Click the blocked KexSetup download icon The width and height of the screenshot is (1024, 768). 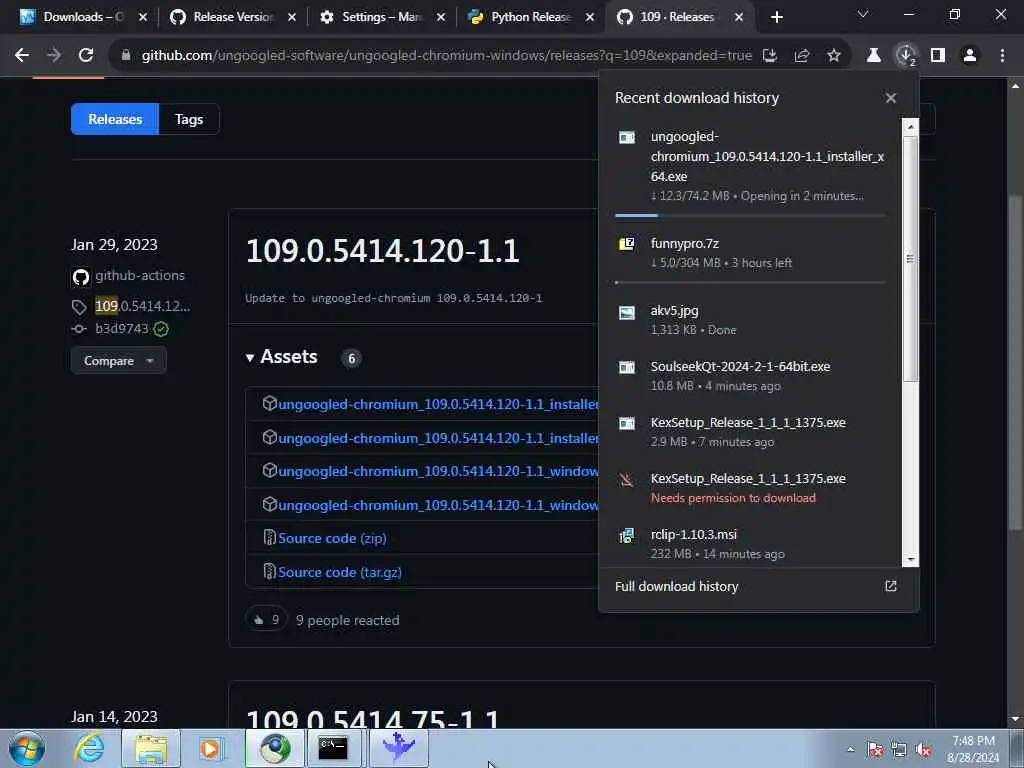point(626,480)
